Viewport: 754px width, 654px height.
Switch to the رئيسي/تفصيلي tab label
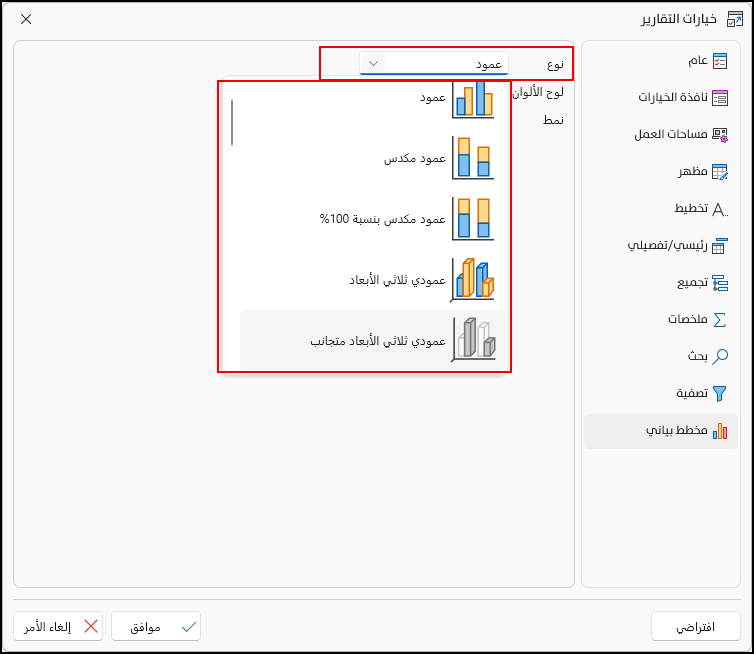(x=667, y=246)
